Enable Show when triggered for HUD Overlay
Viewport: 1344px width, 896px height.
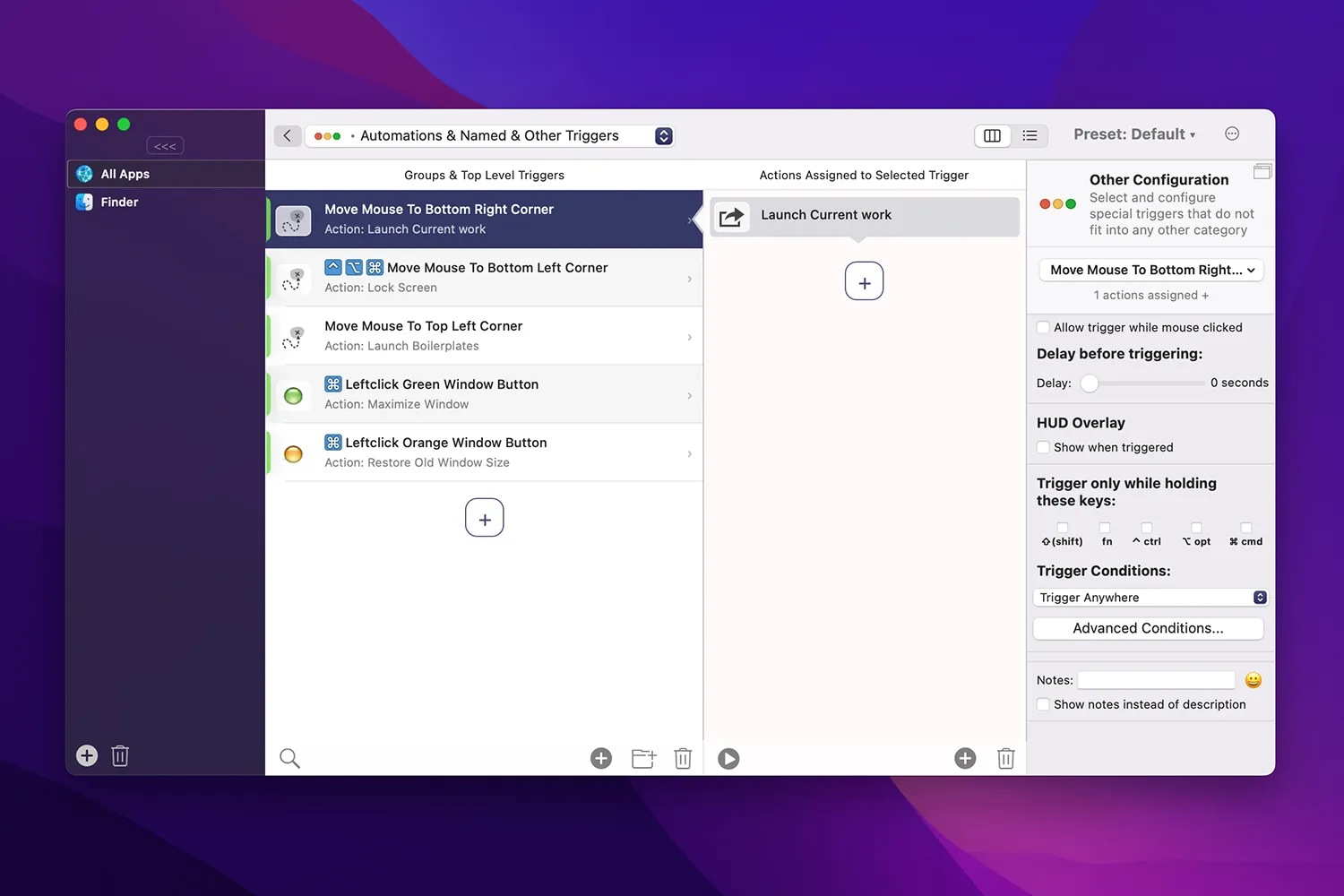tap(1043, 447)
